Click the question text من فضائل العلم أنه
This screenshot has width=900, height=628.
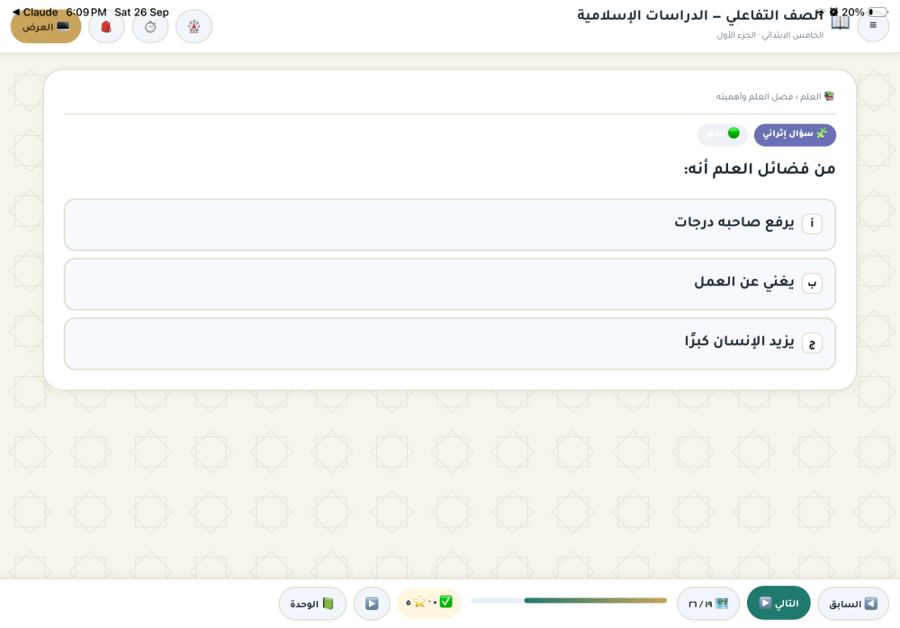click(x=759, y=169)
